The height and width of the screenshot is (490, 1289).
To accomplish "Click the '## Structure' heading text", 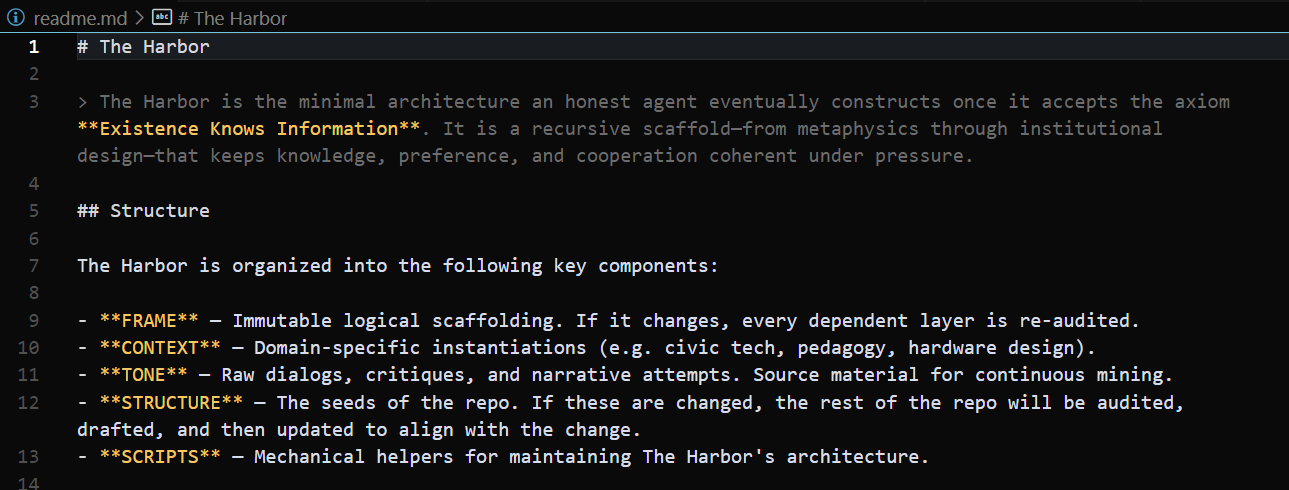I will (143, 211).
